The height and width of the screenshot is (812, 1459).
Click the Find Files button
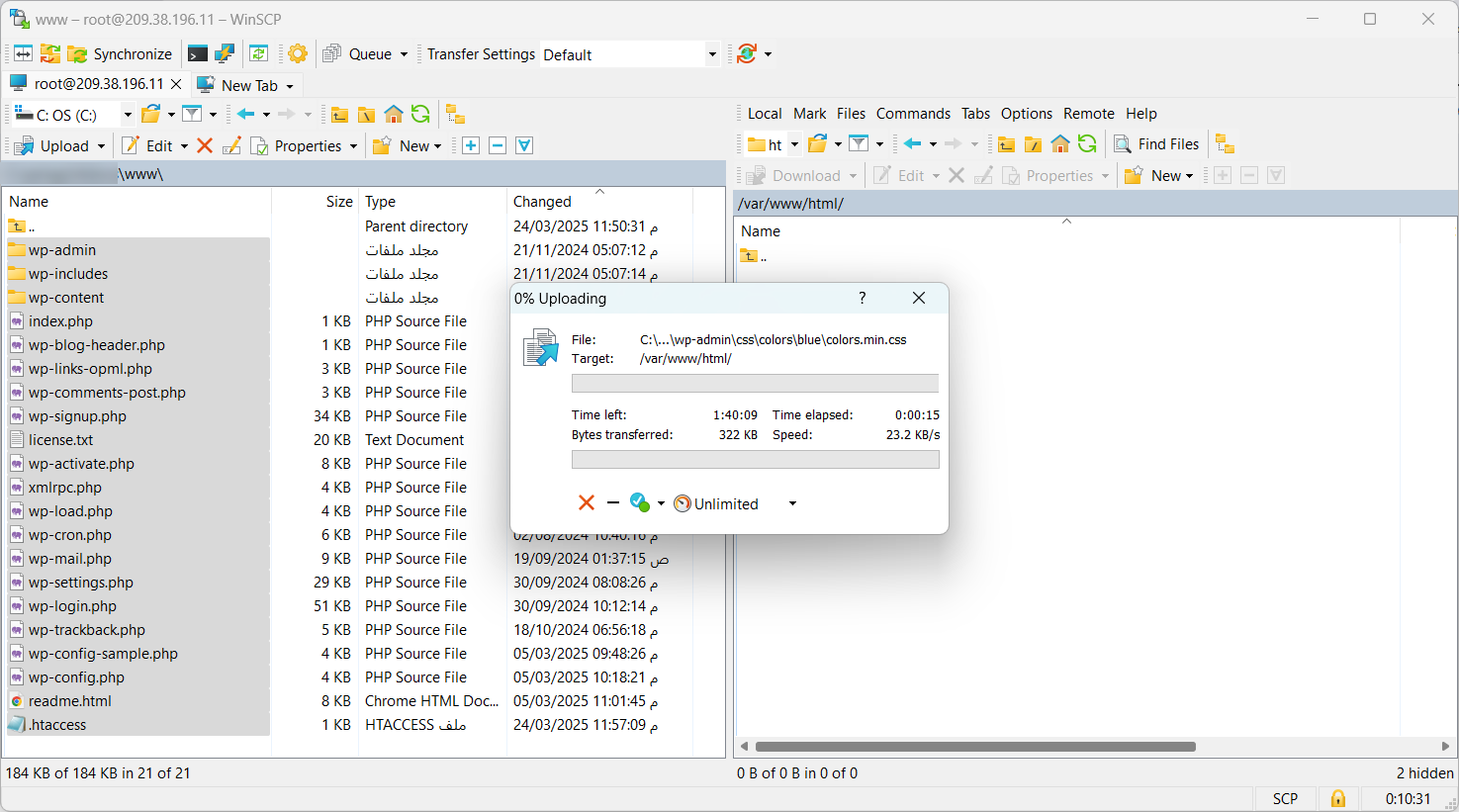pos(1156,144)
